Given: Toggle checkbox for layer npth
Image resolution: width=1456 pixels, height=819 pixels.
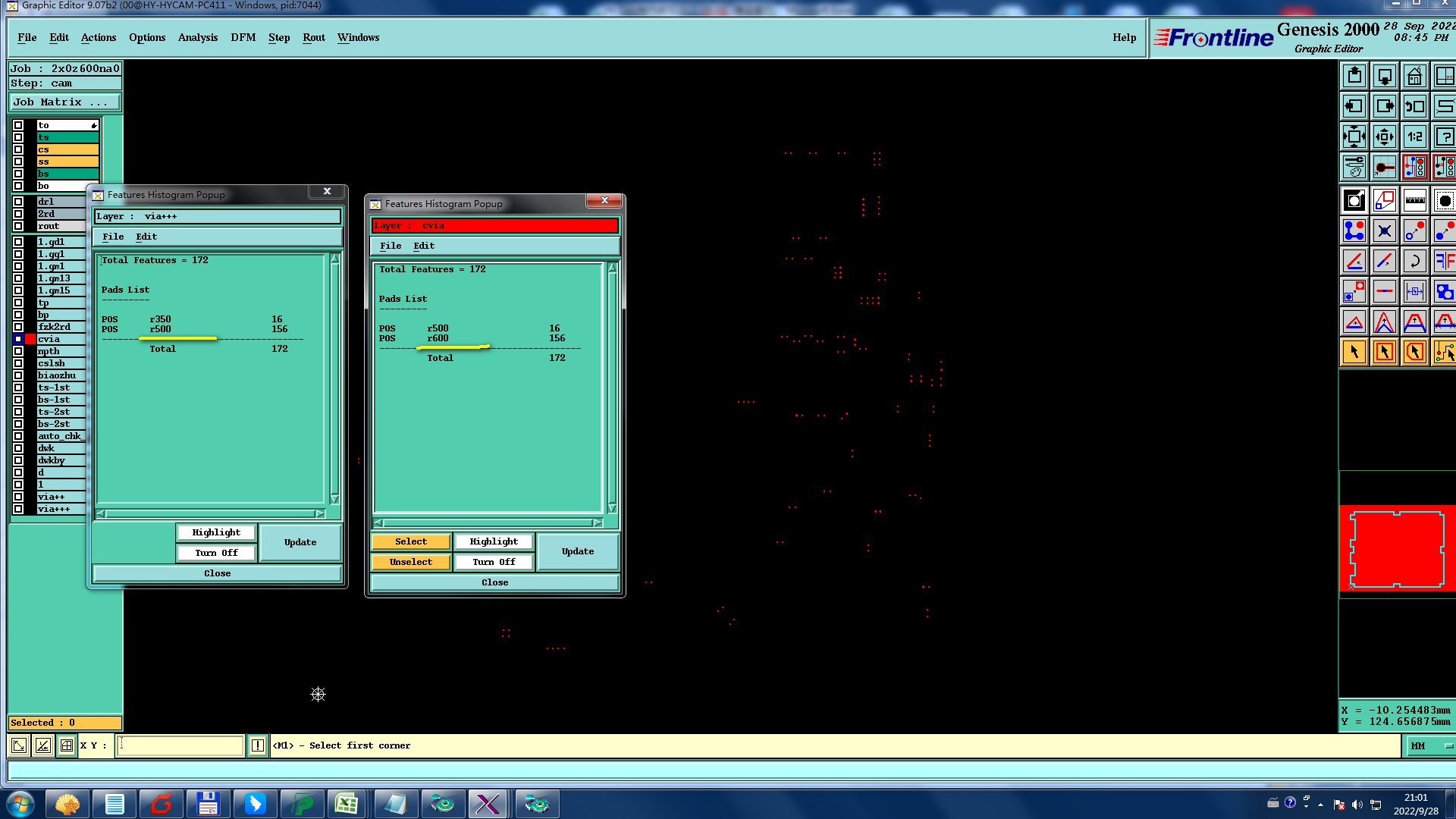Looking at the screenshot, I should 18,351.
